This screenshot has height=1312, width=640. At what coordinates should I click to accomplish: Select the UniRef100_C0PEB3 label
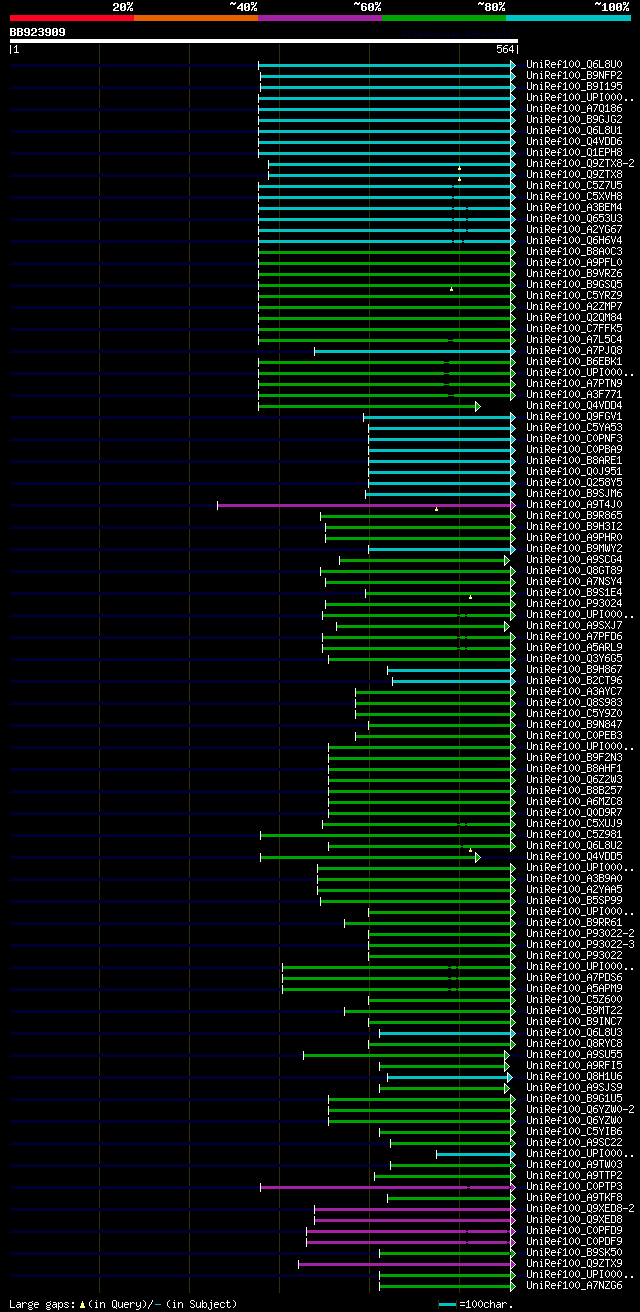[x=574, y=736]
